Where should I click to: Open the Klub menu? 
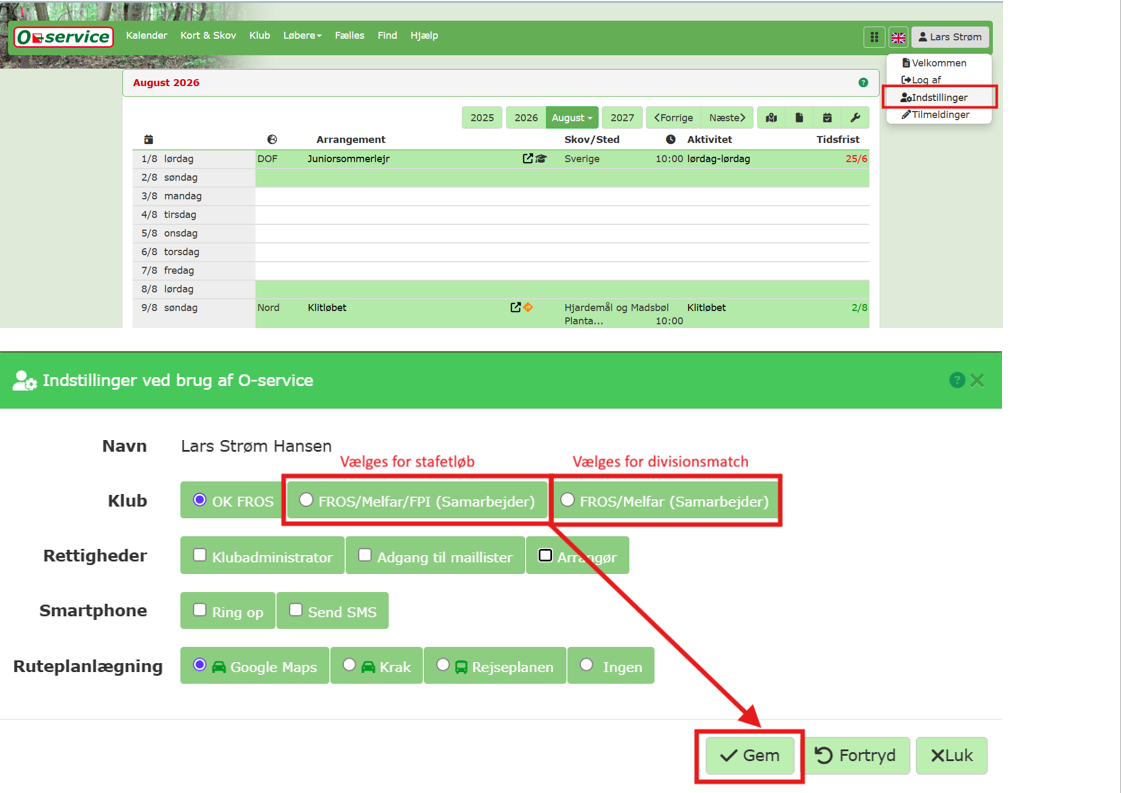[260, 36]
